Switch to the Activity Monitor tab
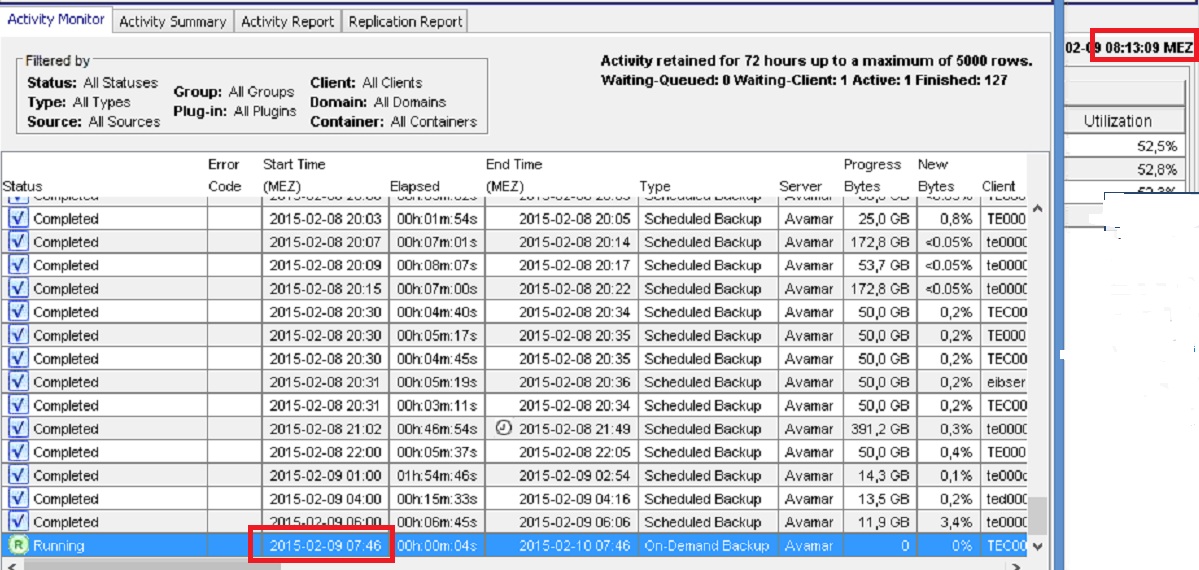The width and height of the screenshot is (1199, 570). [56, 21]
